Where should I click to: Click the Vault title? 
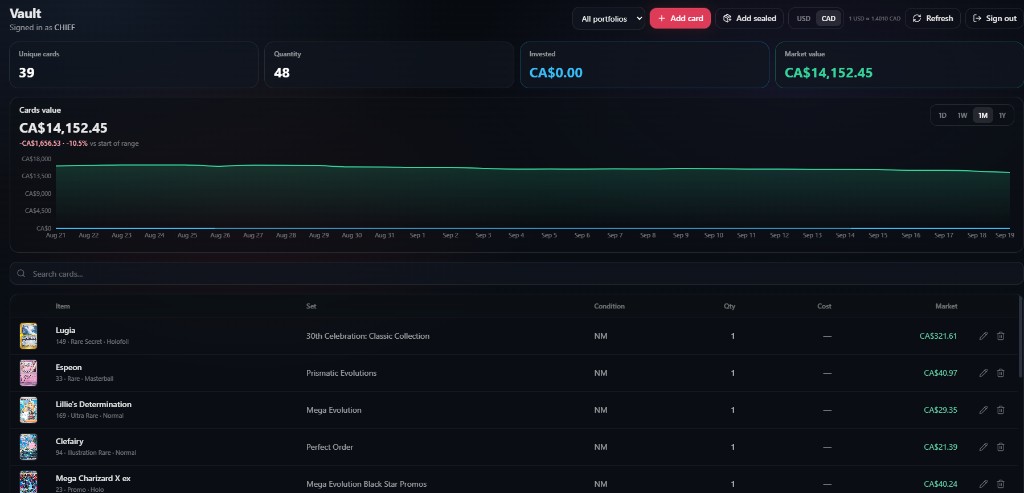tap(25, 14)
